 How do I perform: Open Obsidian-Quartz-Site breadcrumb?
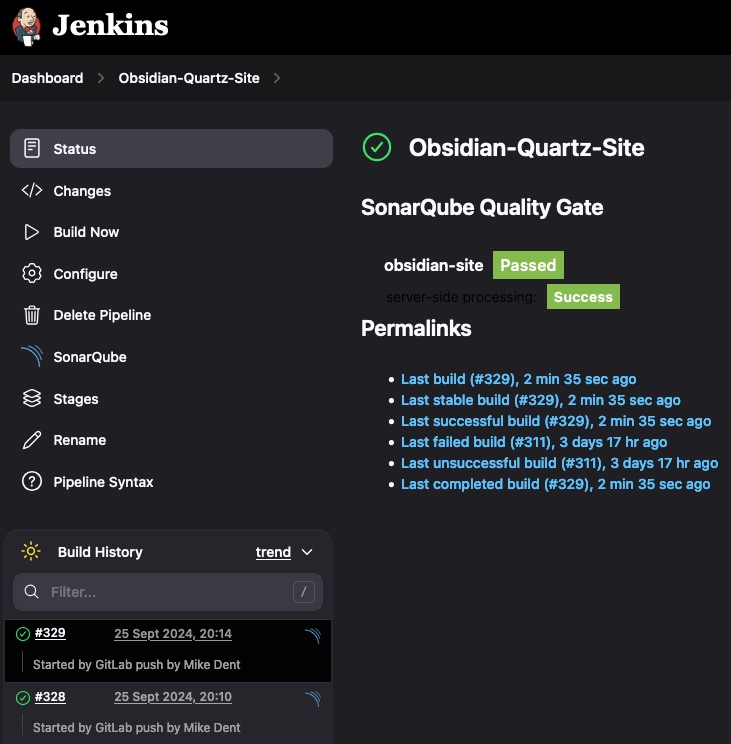[x=189, y=78]
